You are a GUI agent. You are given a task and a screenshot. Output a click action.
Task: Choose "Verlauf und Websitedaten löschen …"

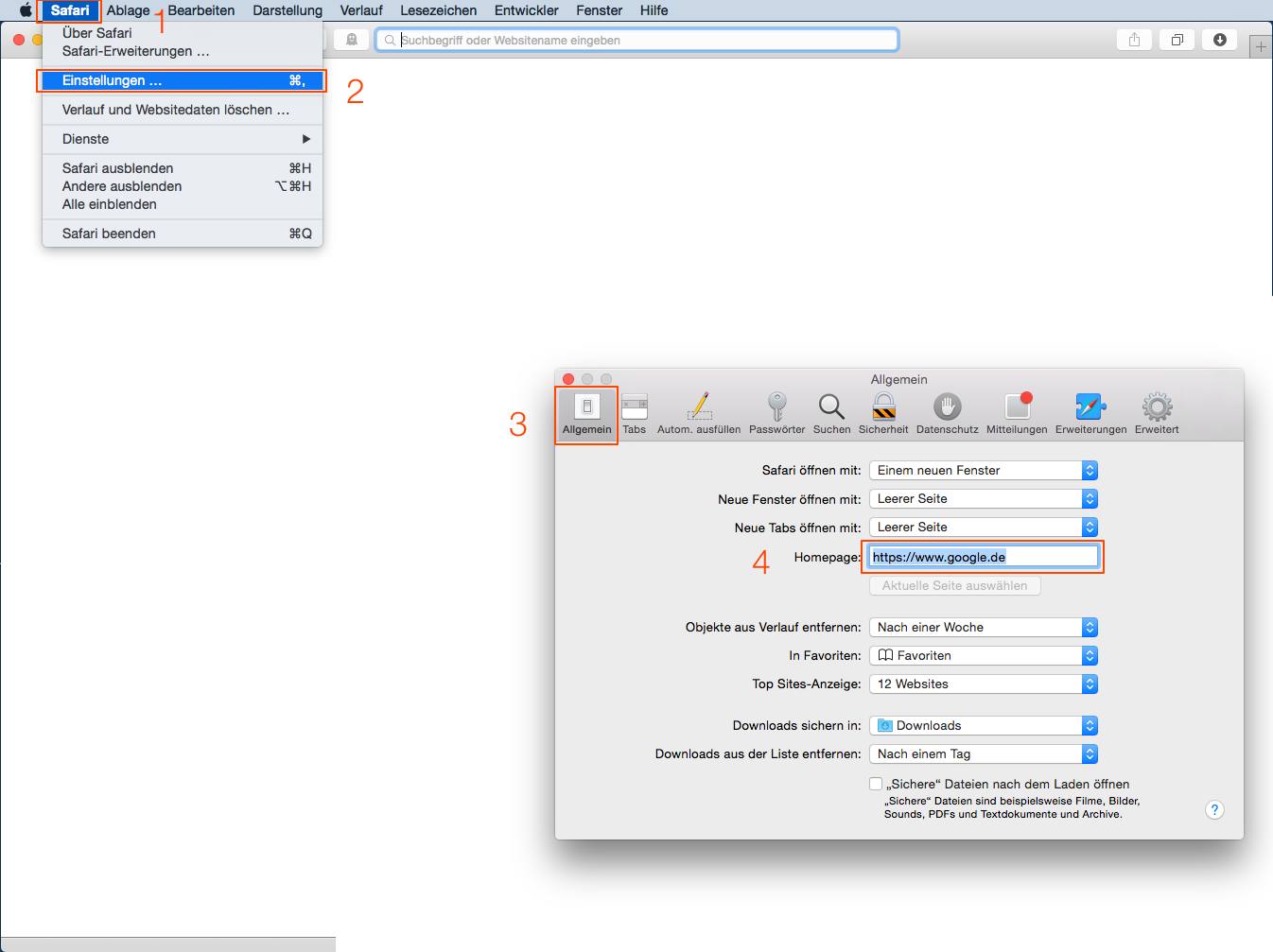[x=176, y=110]
